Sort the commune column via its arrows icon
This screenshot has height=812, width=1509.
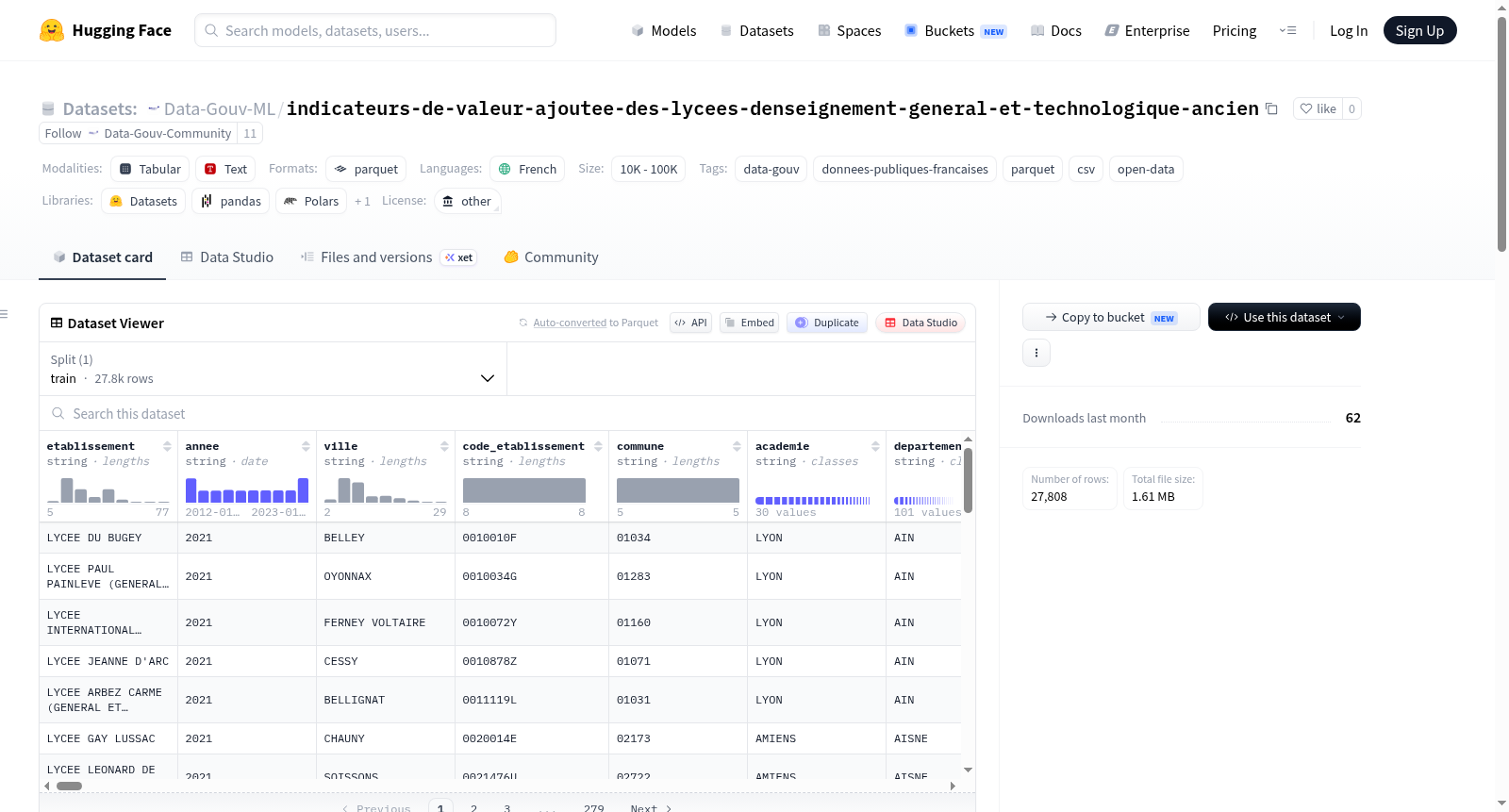pyautogui.click(x=737, y=446)
